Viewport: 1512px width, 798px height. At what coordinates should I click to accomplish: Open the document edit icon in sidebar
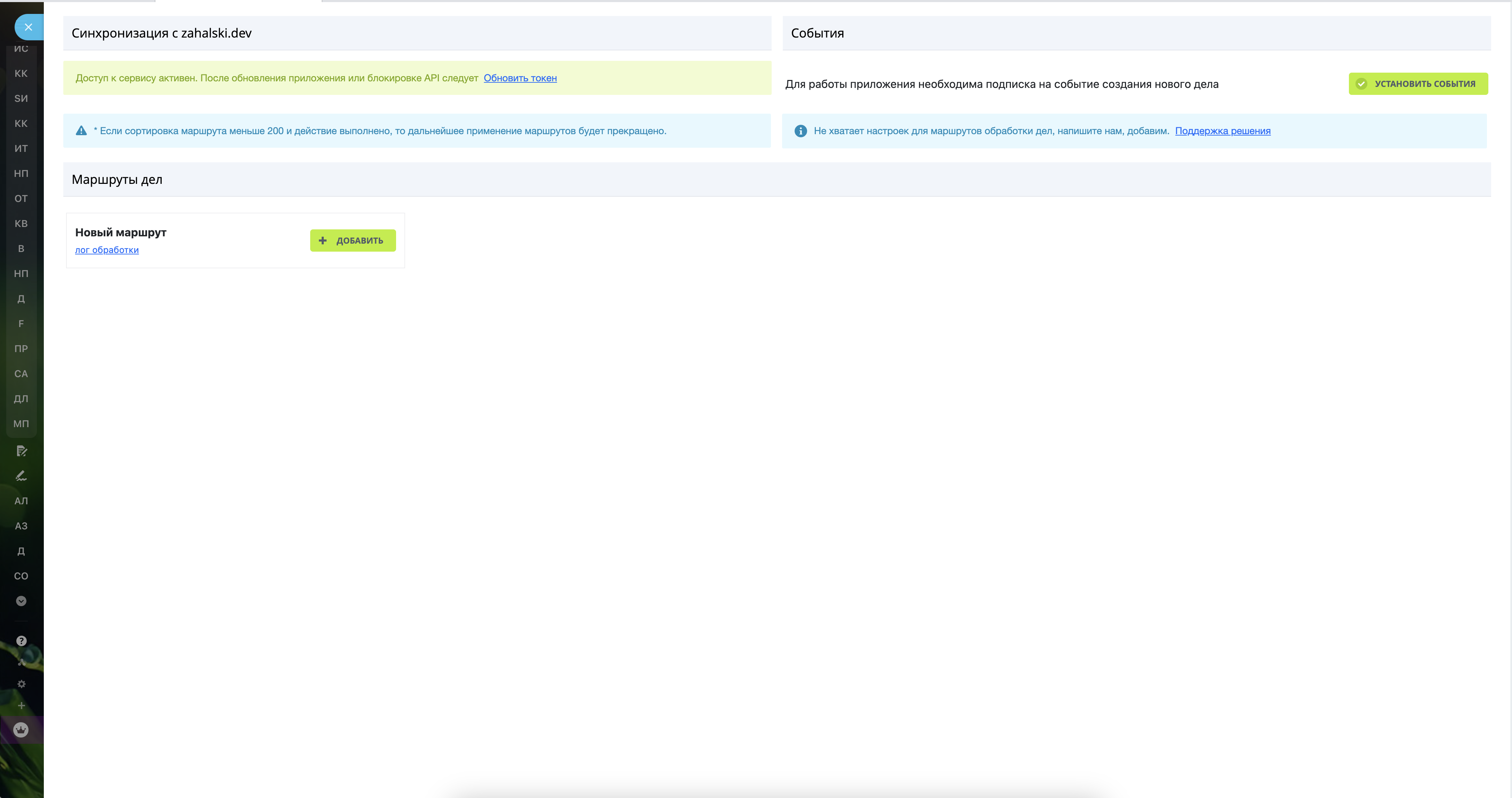click(x=21, y=451)
